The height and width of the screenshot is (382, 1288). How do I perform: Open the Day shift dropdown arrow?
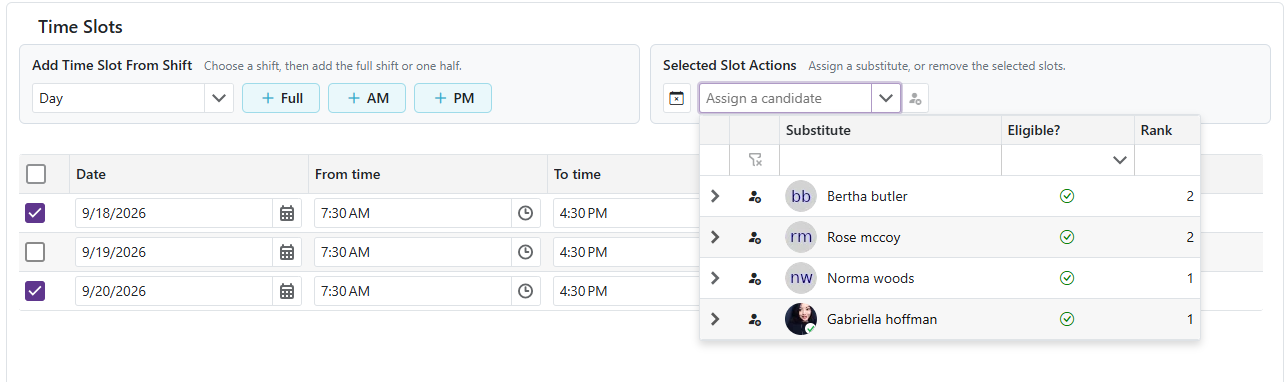(x=219, y=98)
